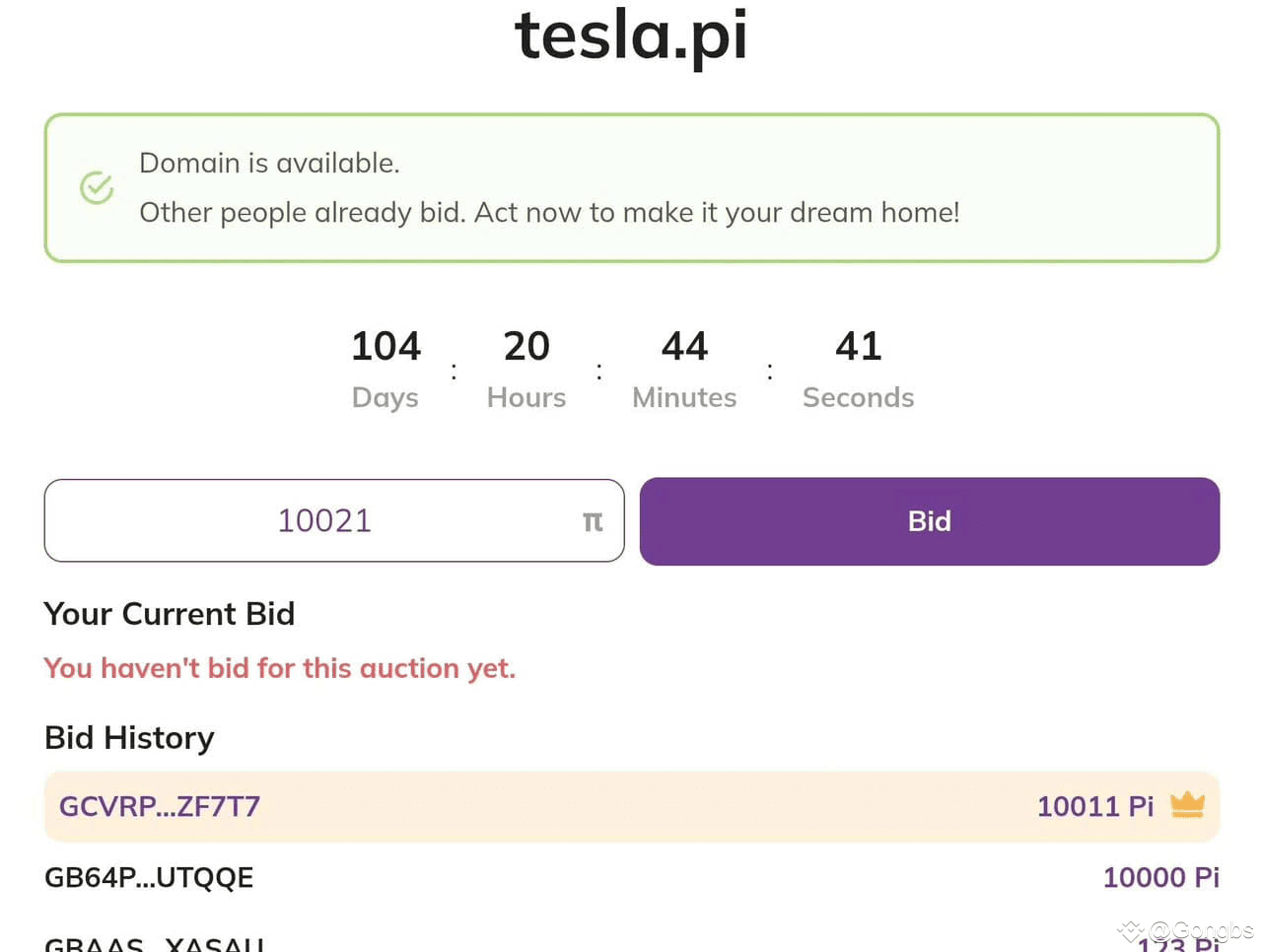Click the crown icon beside top bid
The width and height of the screenshot is (1262, 952).
(x=1187, y=805)
